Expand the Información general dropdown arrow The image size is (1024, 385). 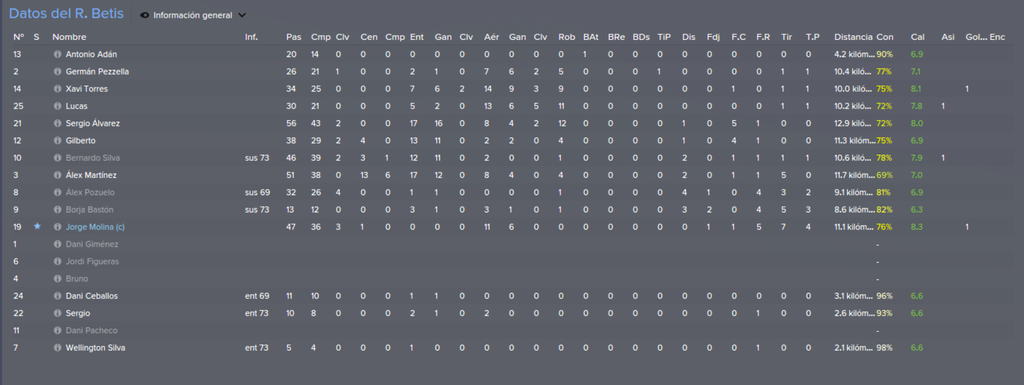pos(242,15)
